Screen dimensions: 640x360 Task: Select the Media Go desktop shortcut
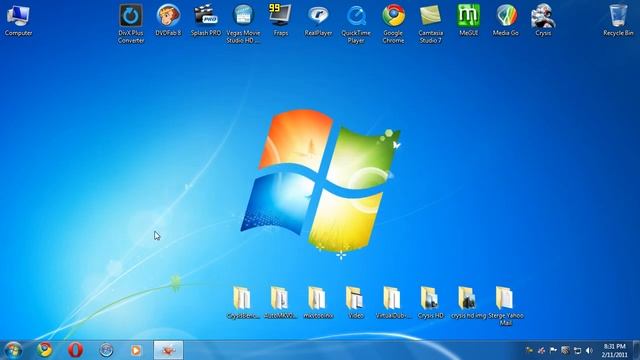pyautogui.click(x=506, y=20)
